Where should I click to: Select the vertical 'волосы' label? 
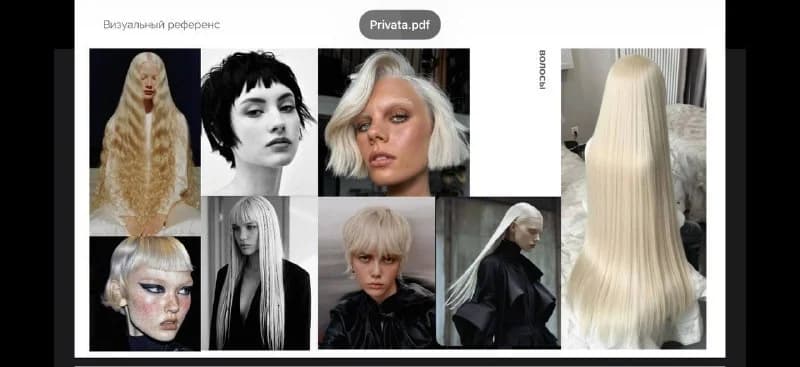[542, 69]
